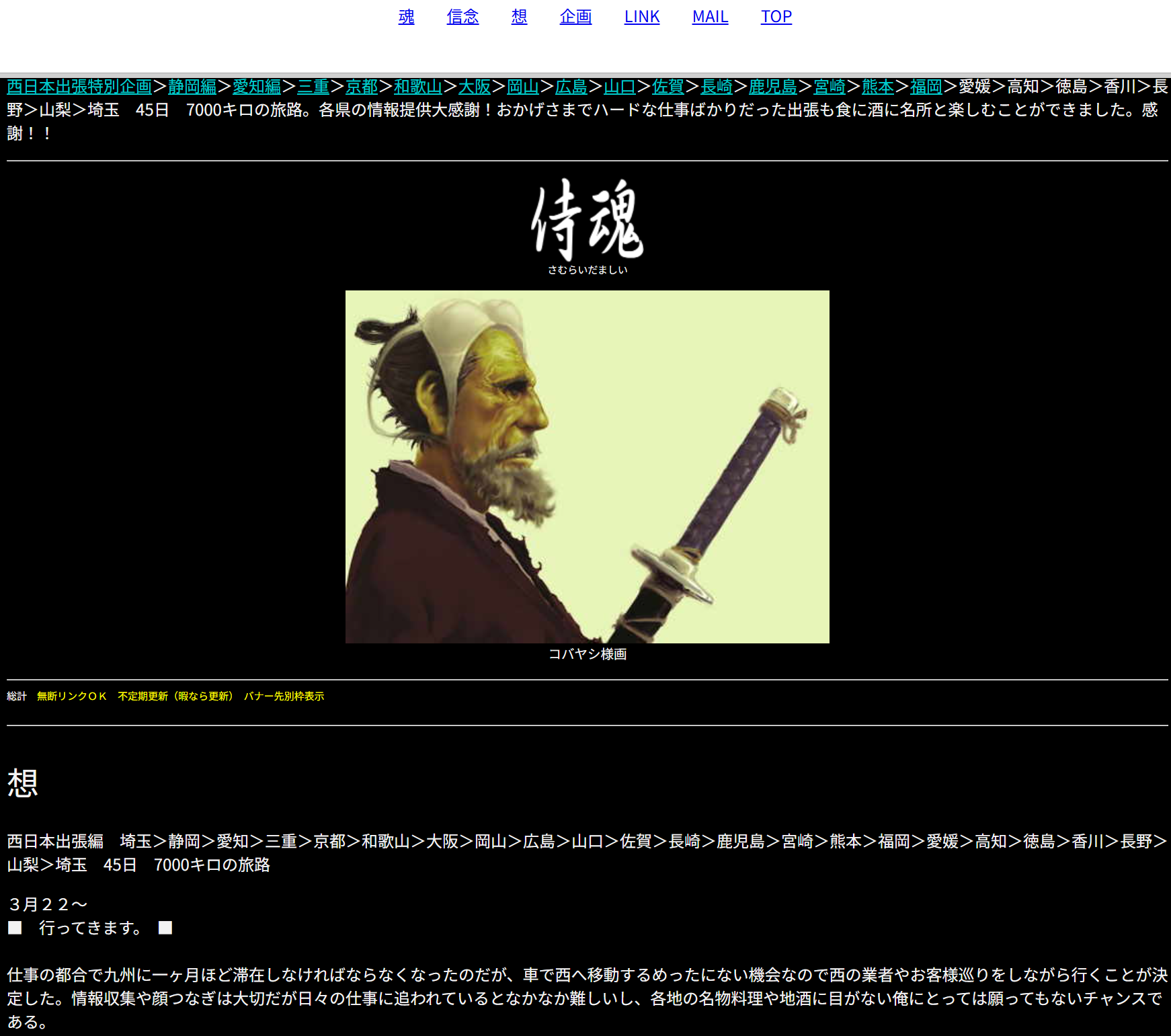Open the 和歌山 travel link
This screenshot has width=1171, height=1036.
click(418, 87)
